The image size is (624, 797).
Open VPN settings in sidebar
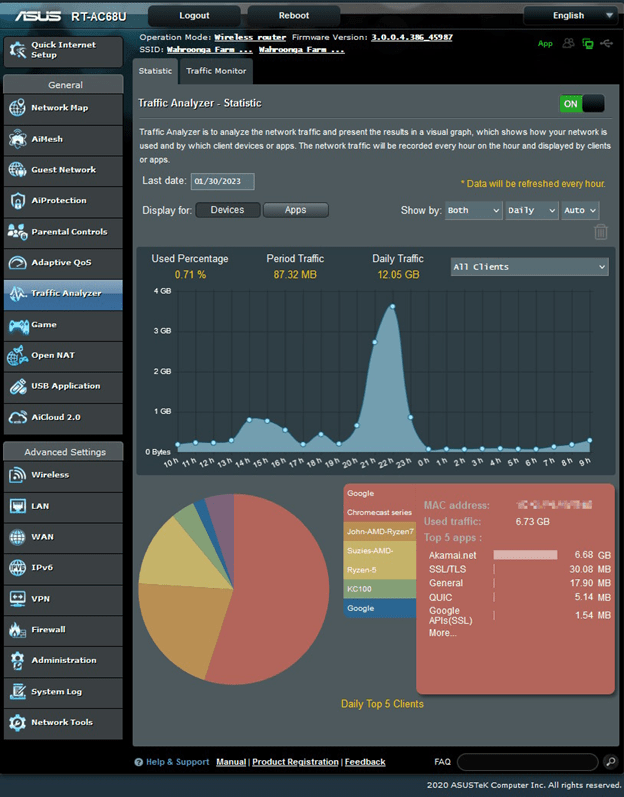[62, 598]
